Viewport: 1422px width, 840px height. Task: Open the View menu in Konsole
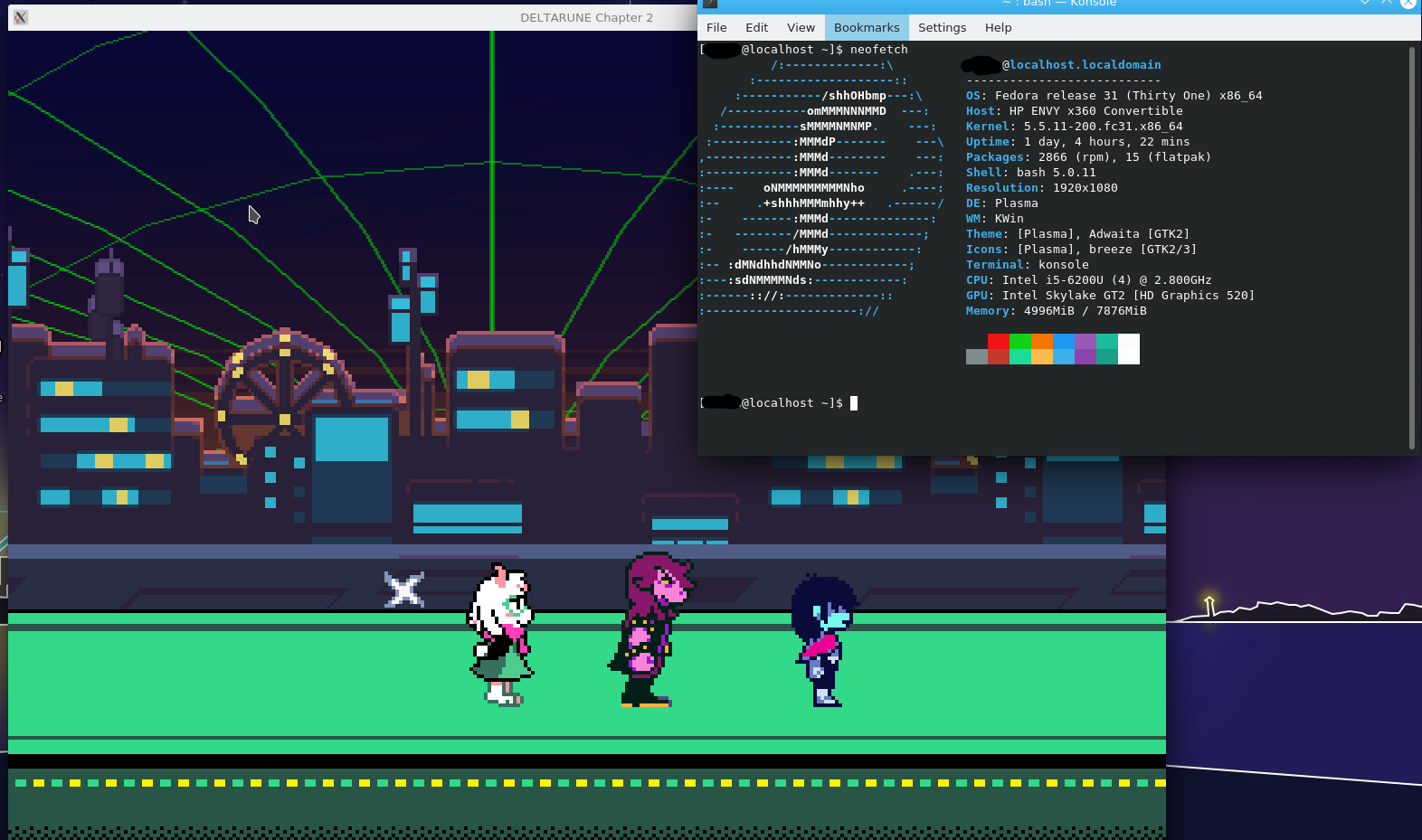[801, 27]
